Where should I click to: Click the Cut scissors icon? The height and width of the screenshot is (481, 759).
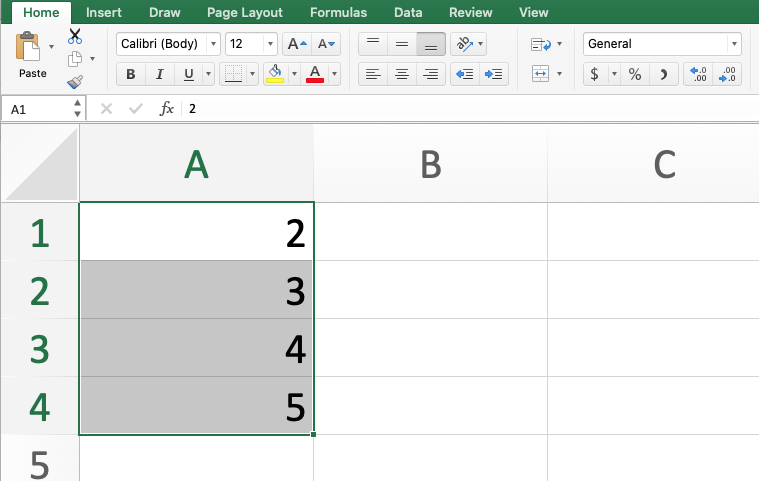[x=75, y=37]
